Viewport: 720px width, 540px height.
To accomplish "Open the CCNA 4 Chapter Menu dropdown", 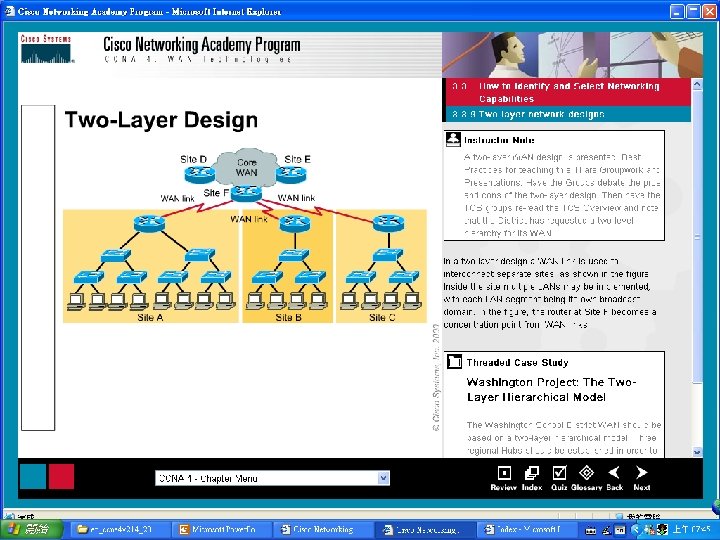I will (272, 478).
